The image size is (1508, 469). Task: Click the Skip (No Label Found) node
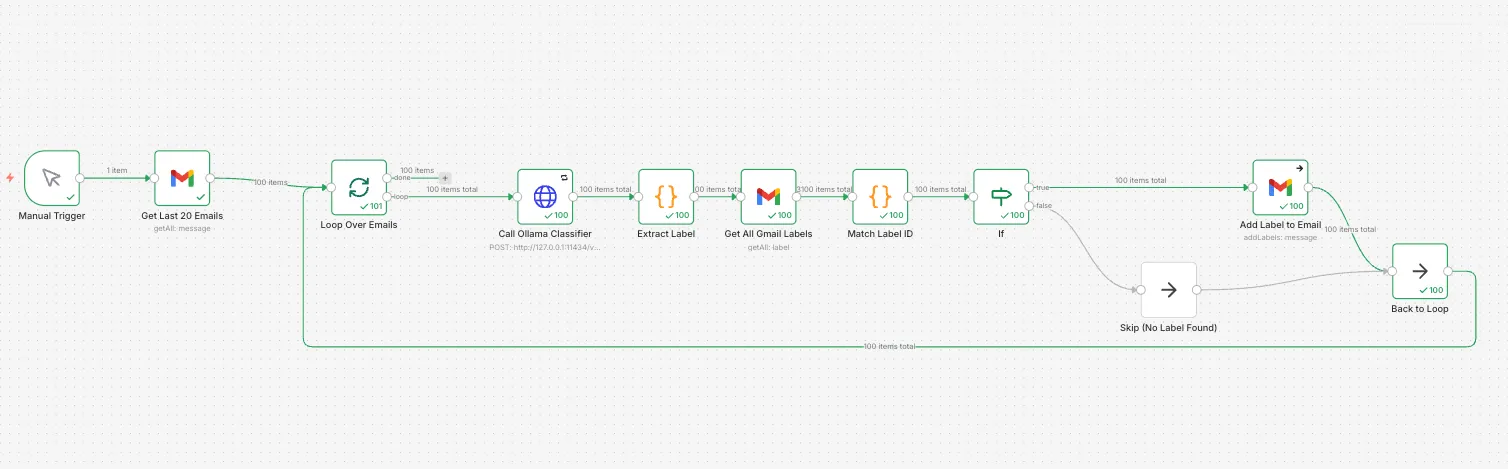click(x=1168, y=290)
